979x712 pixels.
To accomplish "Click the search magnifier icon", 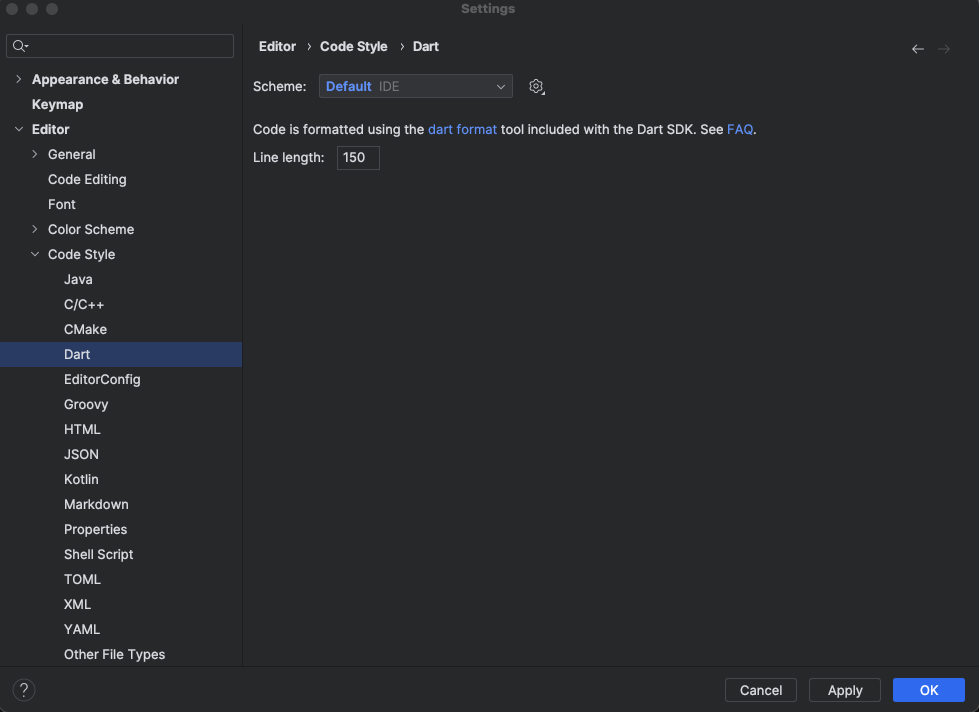I will [x=20, y=46].
